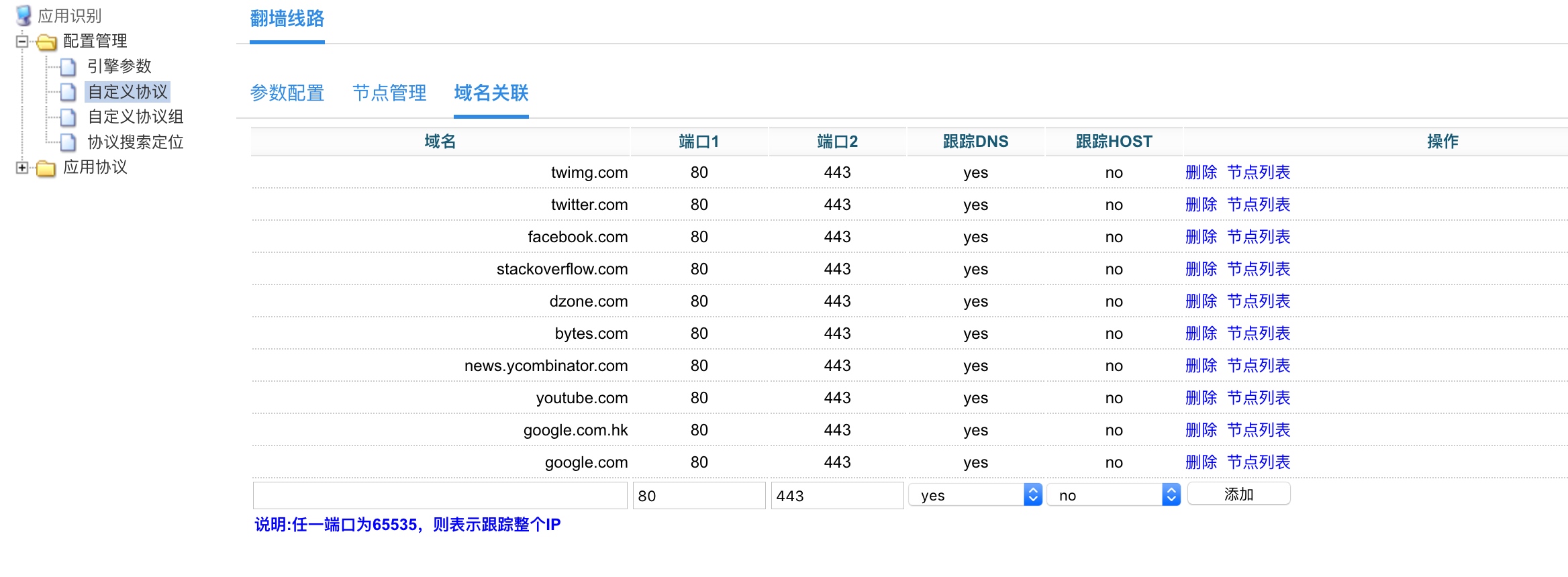
Task: Open 自定义协议组 in the tree
Action: 136,117
